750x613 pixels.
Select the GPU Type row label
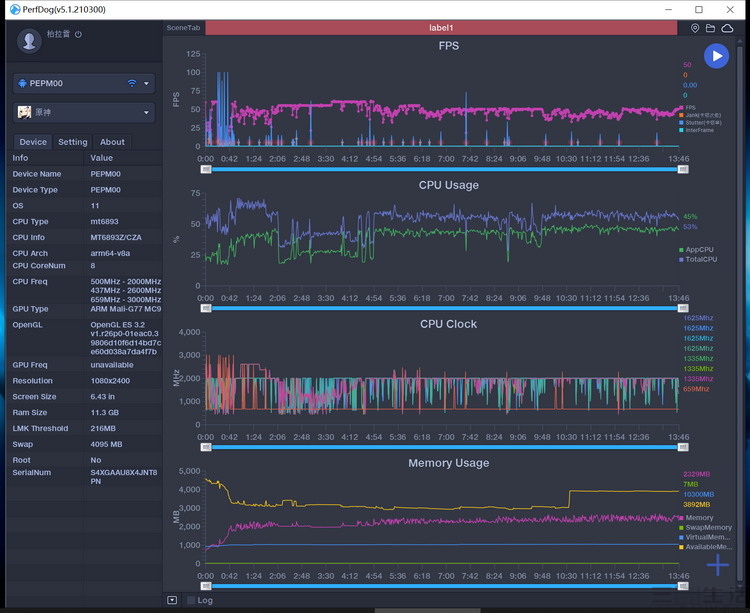tap(31, 309)
